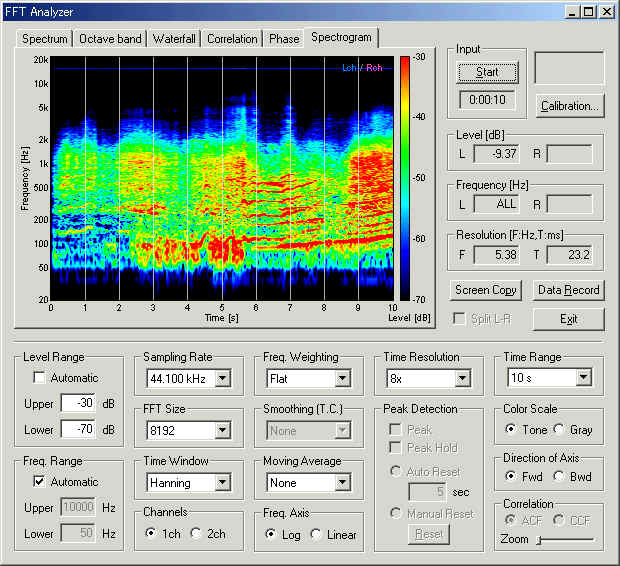Select Gray color scale
Viewport: 620px width, 566px height.
560,430
